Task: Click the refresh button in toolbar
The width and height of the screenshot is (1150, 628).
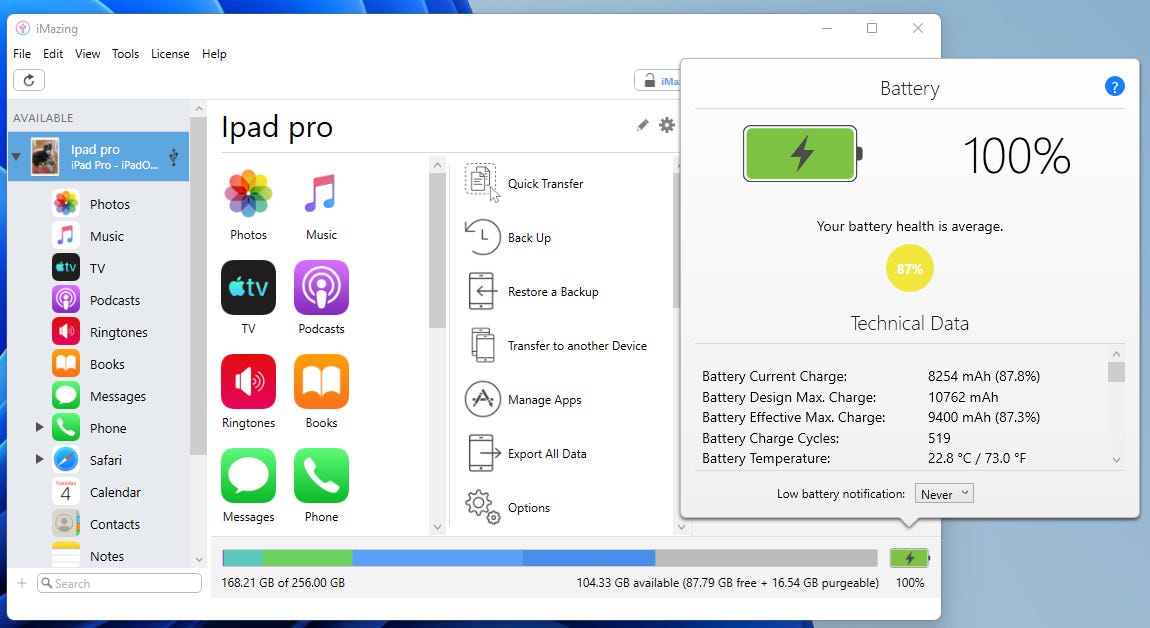Action: [29, 81]
